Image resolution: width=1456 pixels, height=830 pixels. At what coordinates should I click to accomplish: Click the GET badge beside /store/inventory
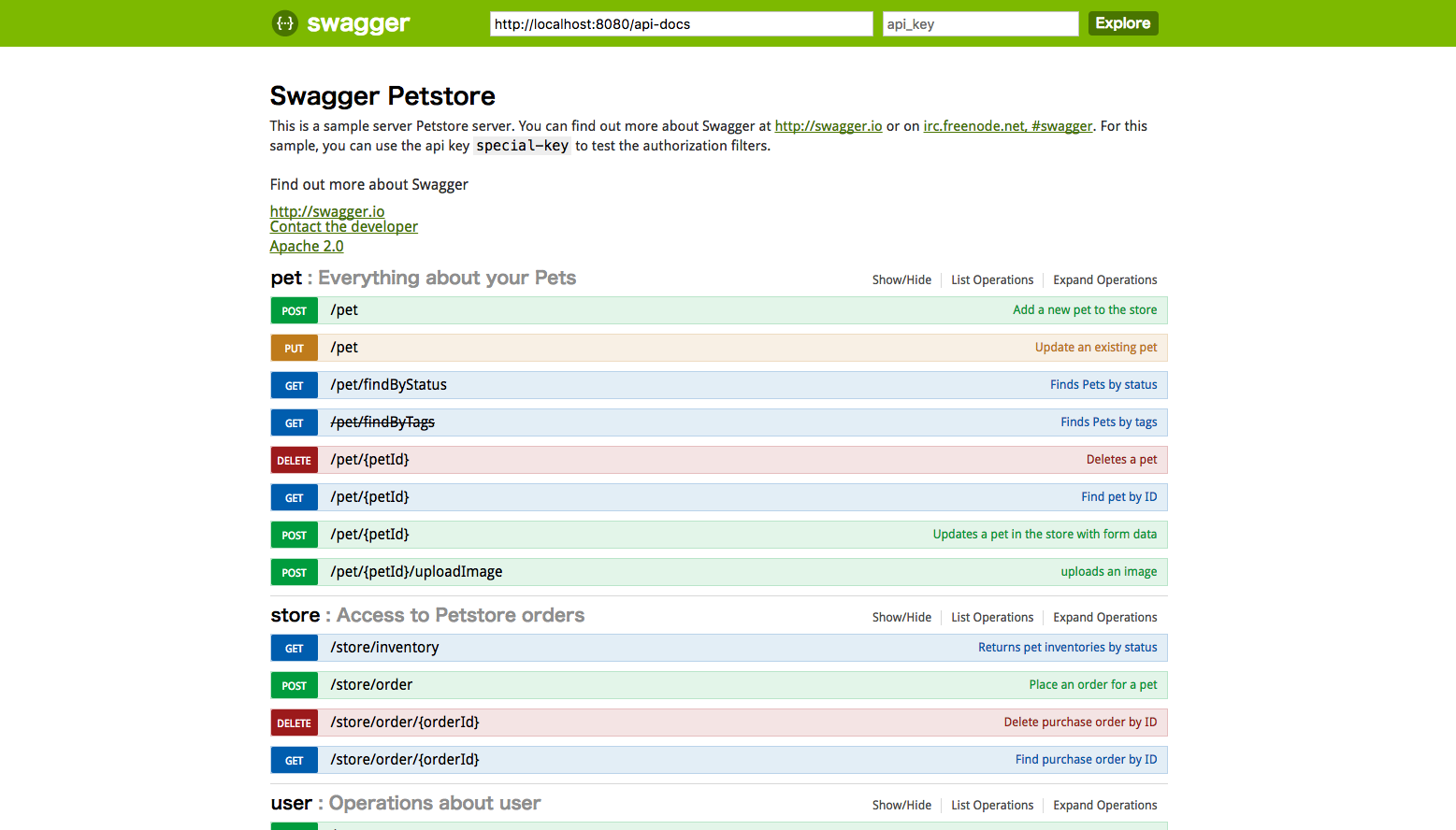click(x=295, y=648)
